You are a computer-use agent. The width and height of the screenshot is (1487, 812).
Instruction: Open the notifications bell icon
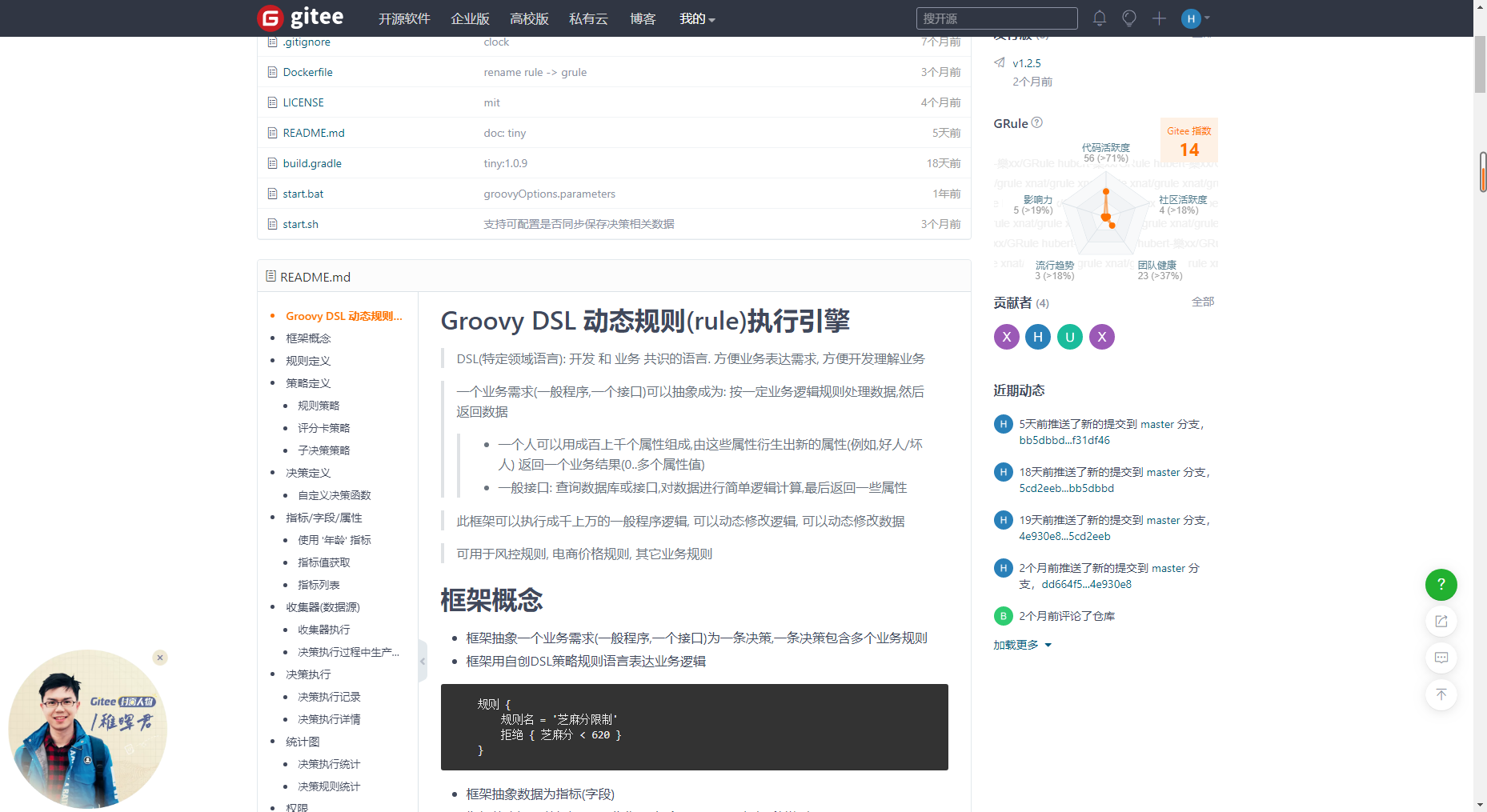point(1100,18)
